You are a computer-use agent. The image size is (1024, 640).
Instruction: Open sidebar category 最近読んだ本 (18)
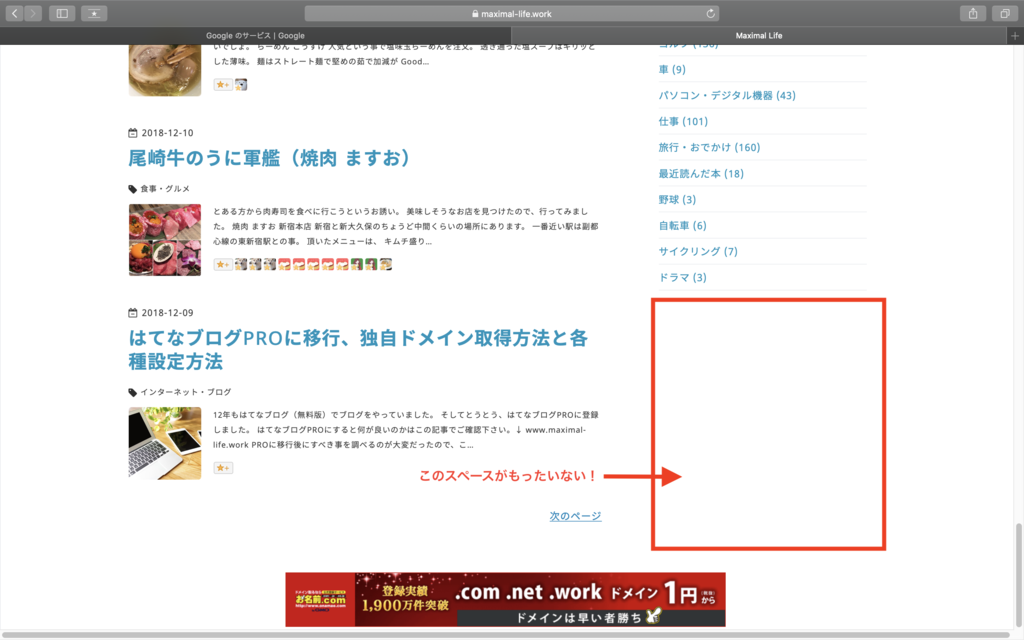tap(701, 174)
